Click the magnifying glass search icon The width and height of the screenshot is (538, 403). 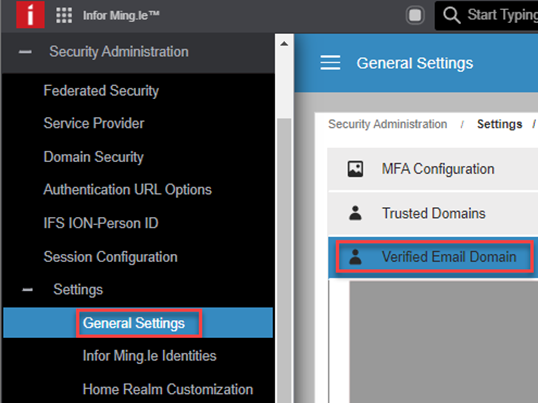[x=452, y=15]
